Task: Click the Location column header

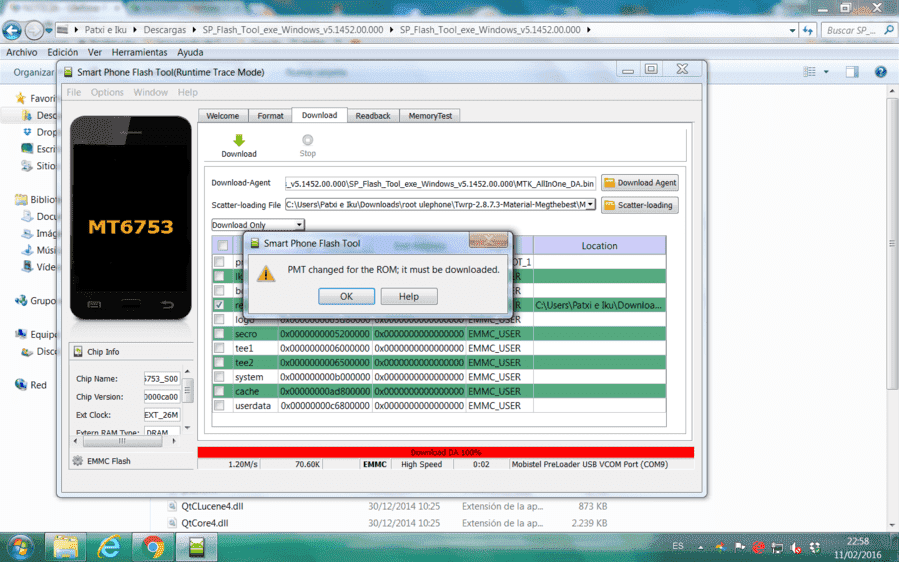Action: 599,245
